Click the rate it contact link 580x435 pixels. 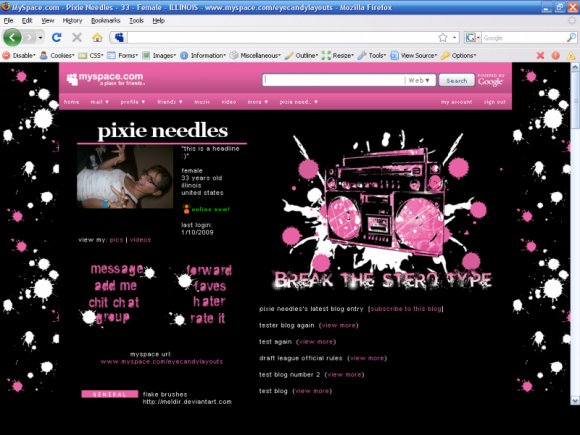pos(208,318)
